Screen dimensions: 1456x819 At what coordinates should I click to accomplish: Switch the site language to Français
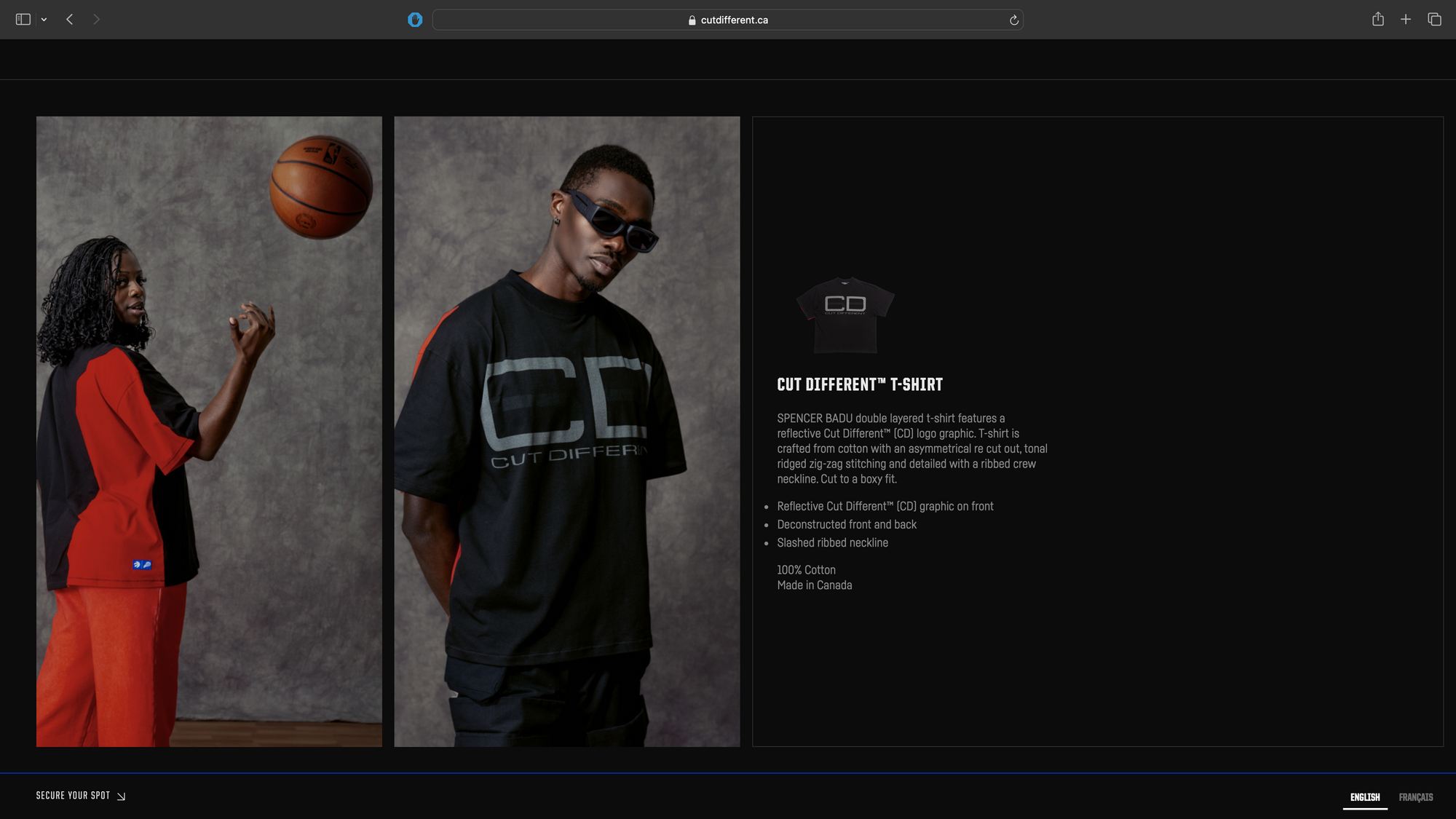click(x=1415, y=797)
